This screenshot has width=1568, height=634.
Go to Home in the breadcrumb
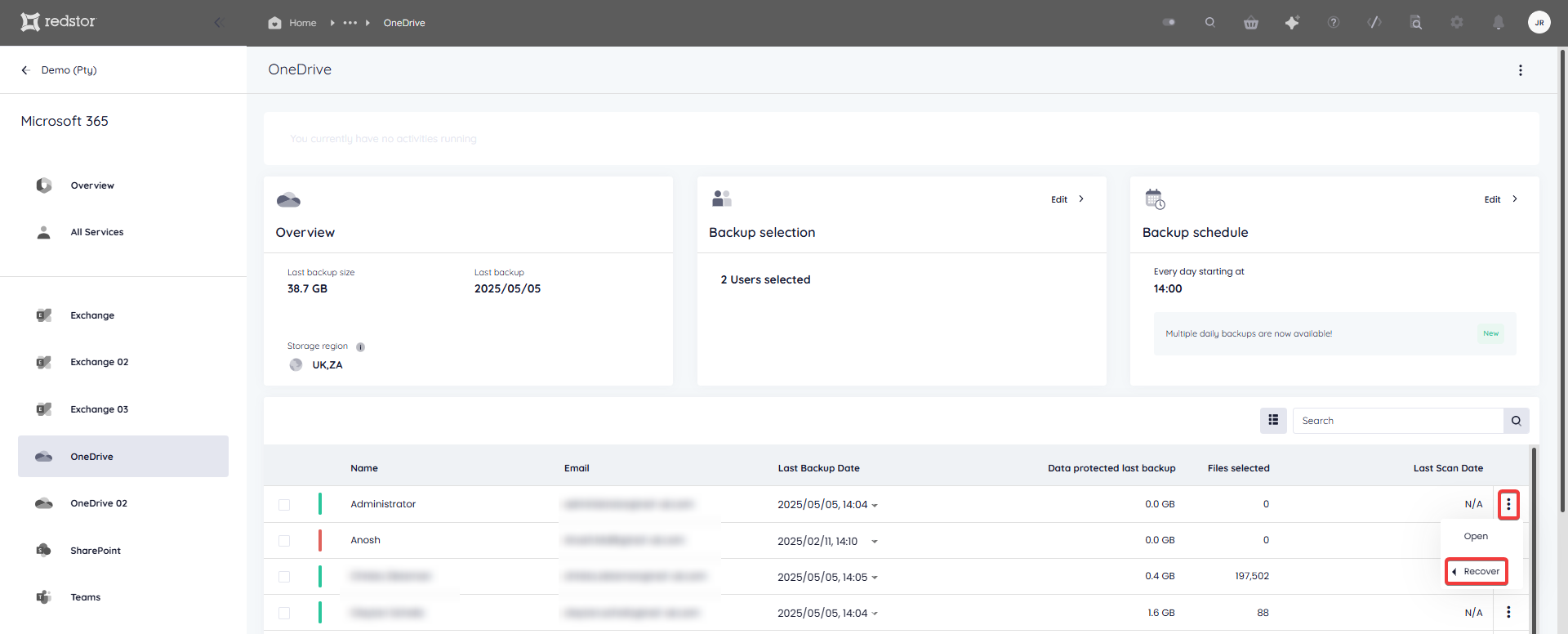[292, 23]
